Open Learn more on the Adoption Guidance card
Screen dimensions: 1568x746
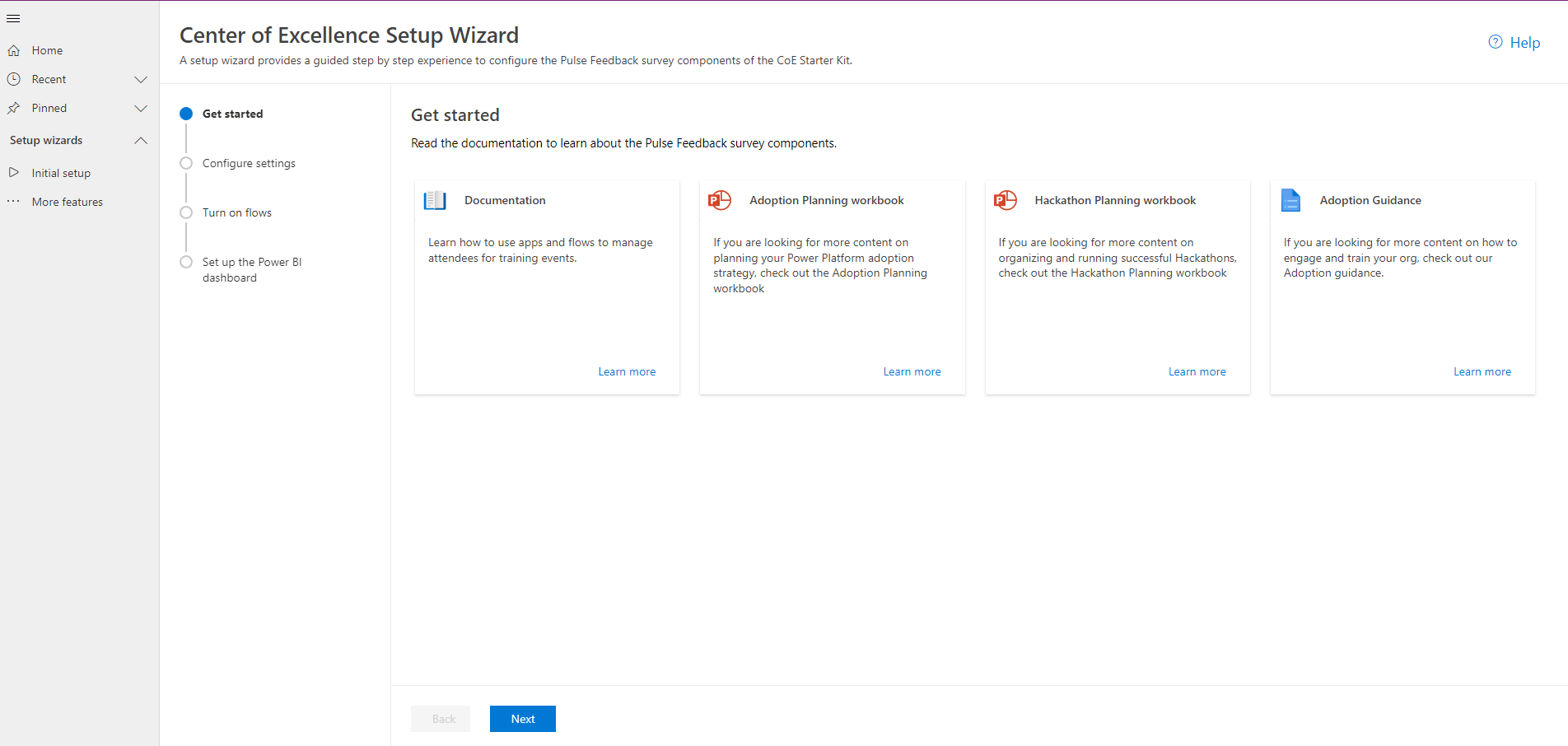[1482, 371]
